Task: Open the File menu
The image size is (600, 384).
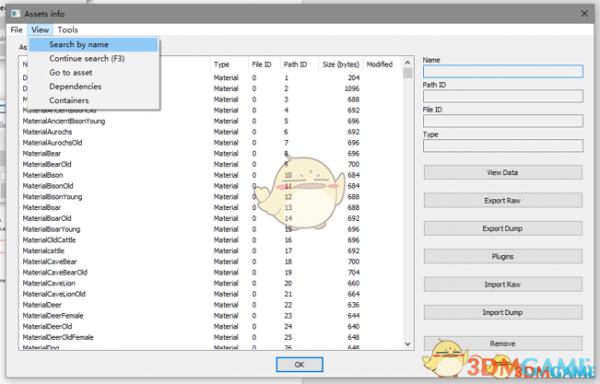Action: pyautogui.click(x=16, y=30)
